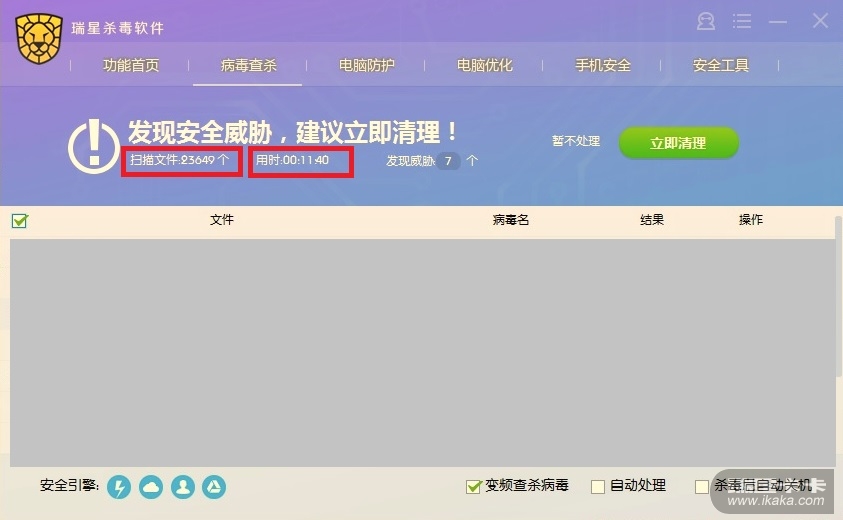Screen dimensions: 843x520
Task: Click the triangle security engine icon
Action: 214,487
